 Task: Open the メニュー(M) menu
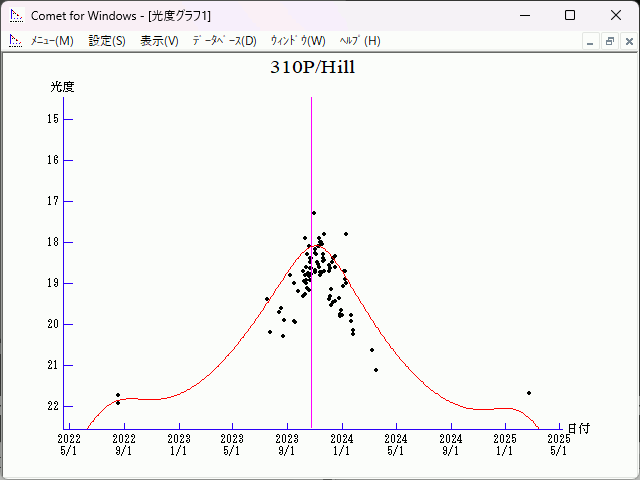[52, 41]
